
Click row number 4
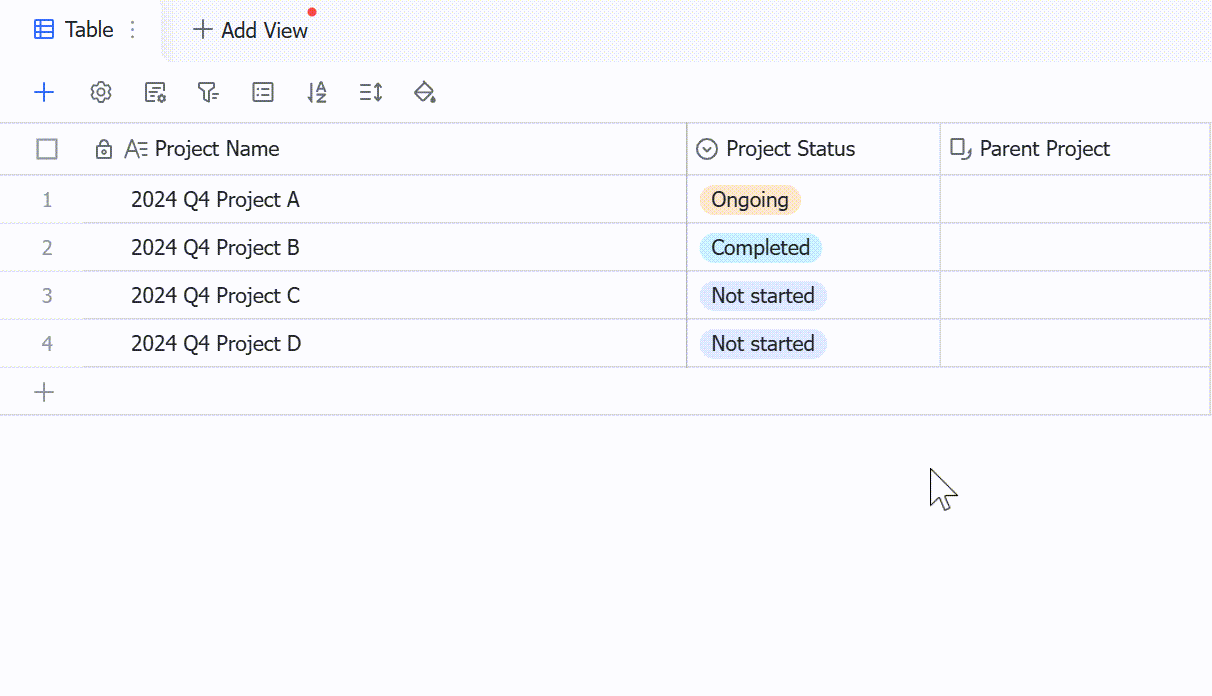[x=47, y=344]
